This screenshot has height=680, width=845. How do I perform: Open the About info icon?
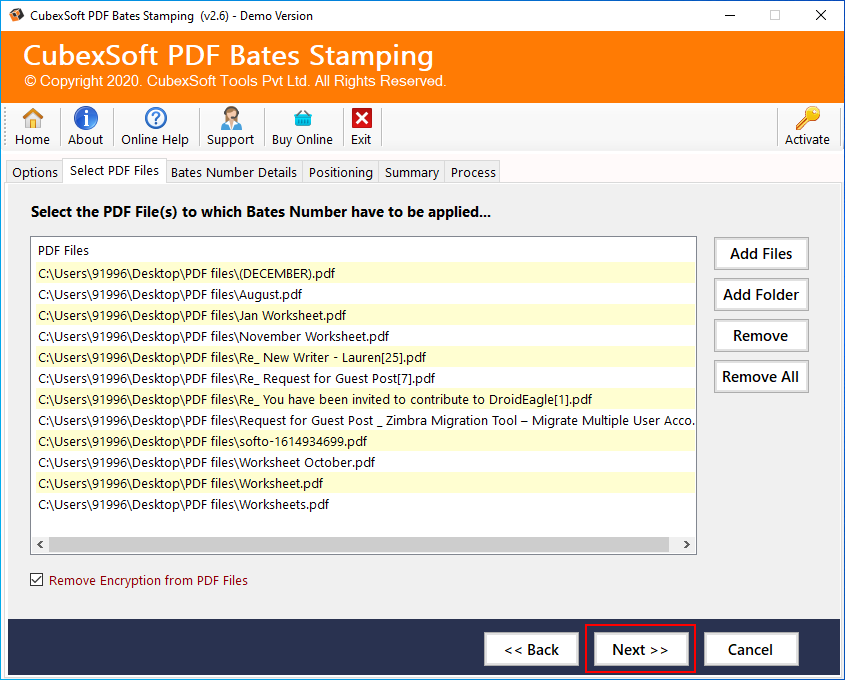[x=85, y=119]
